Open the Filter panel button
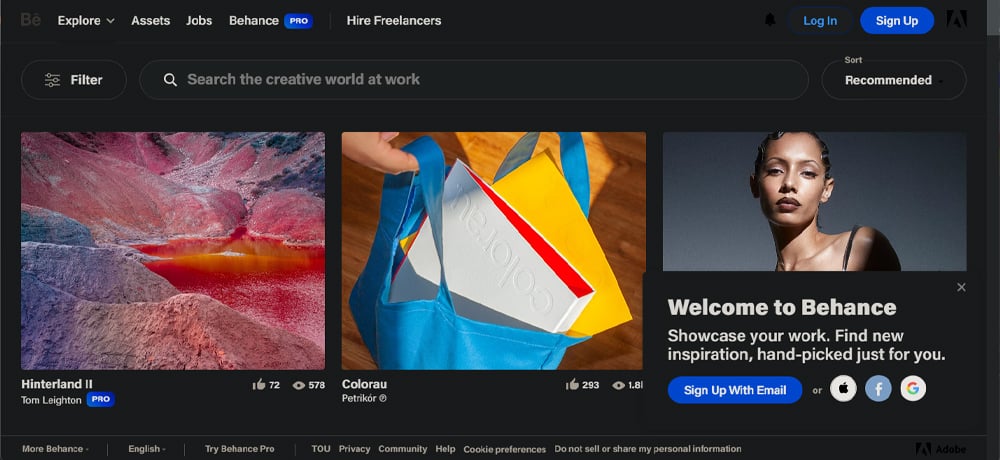This screenshot has height=460, width=1000. click(74, 80)
